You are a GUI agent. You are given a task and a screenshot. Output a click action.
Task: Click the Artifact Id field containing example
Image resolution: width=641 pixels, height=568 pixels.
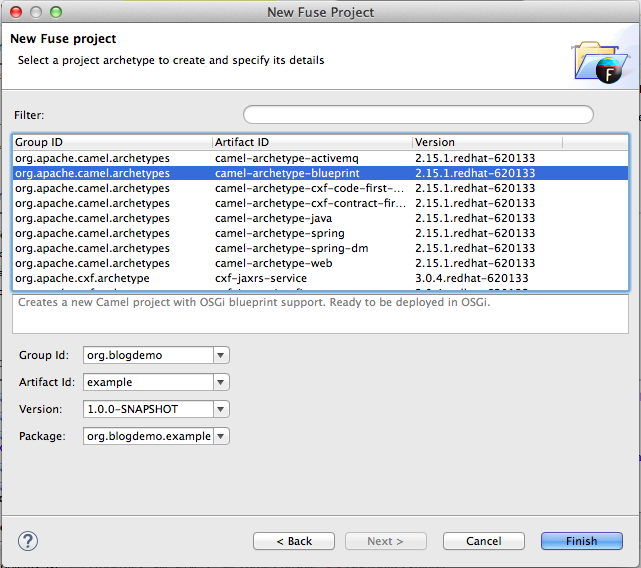tap(148, 382)
